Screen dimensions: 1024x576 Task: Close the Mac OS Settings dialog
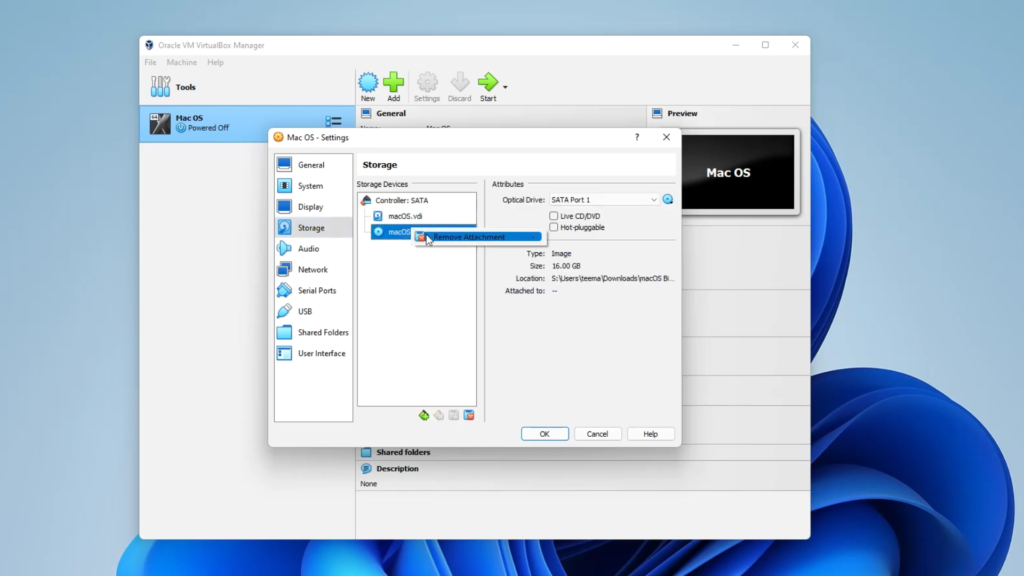[x=666, y=137]
